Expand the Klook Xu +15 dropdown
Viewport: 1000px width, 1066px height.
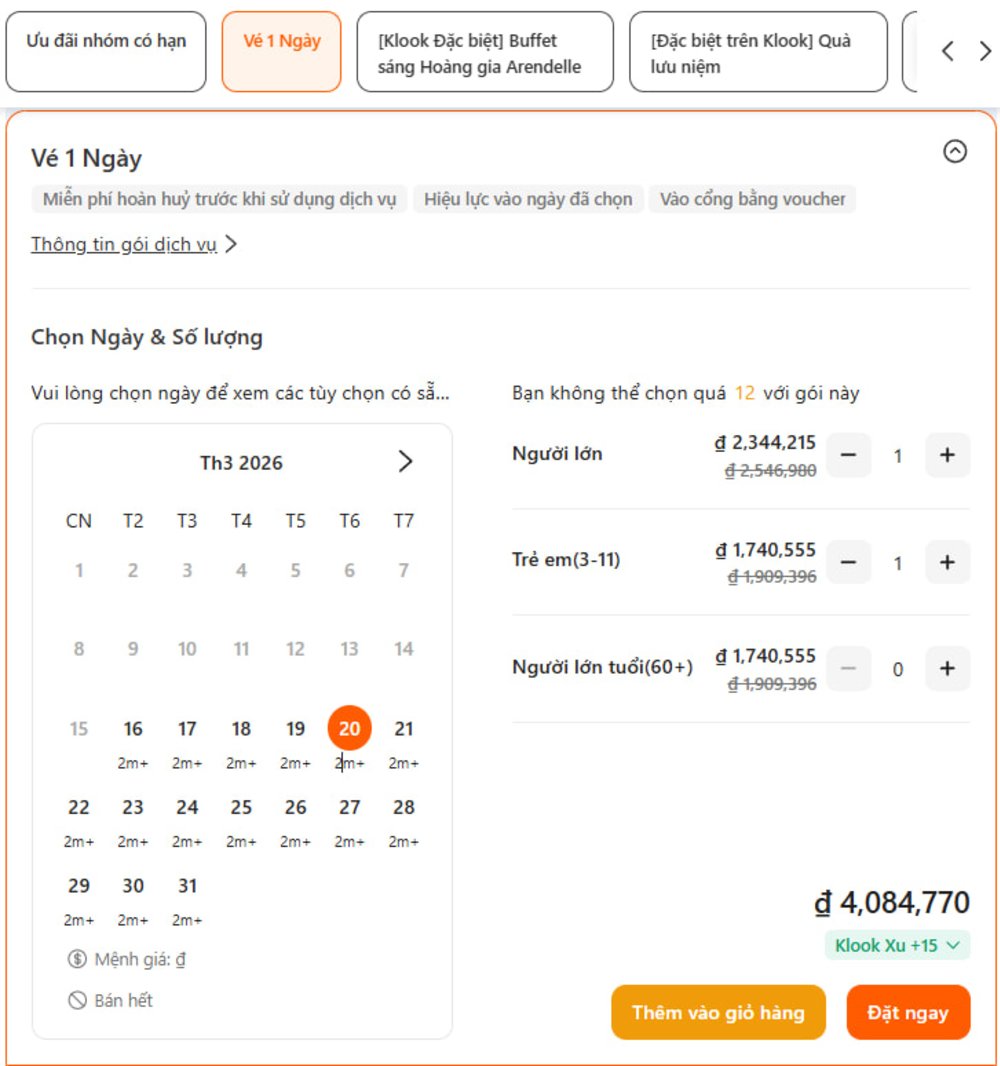[x=897, y=945]
